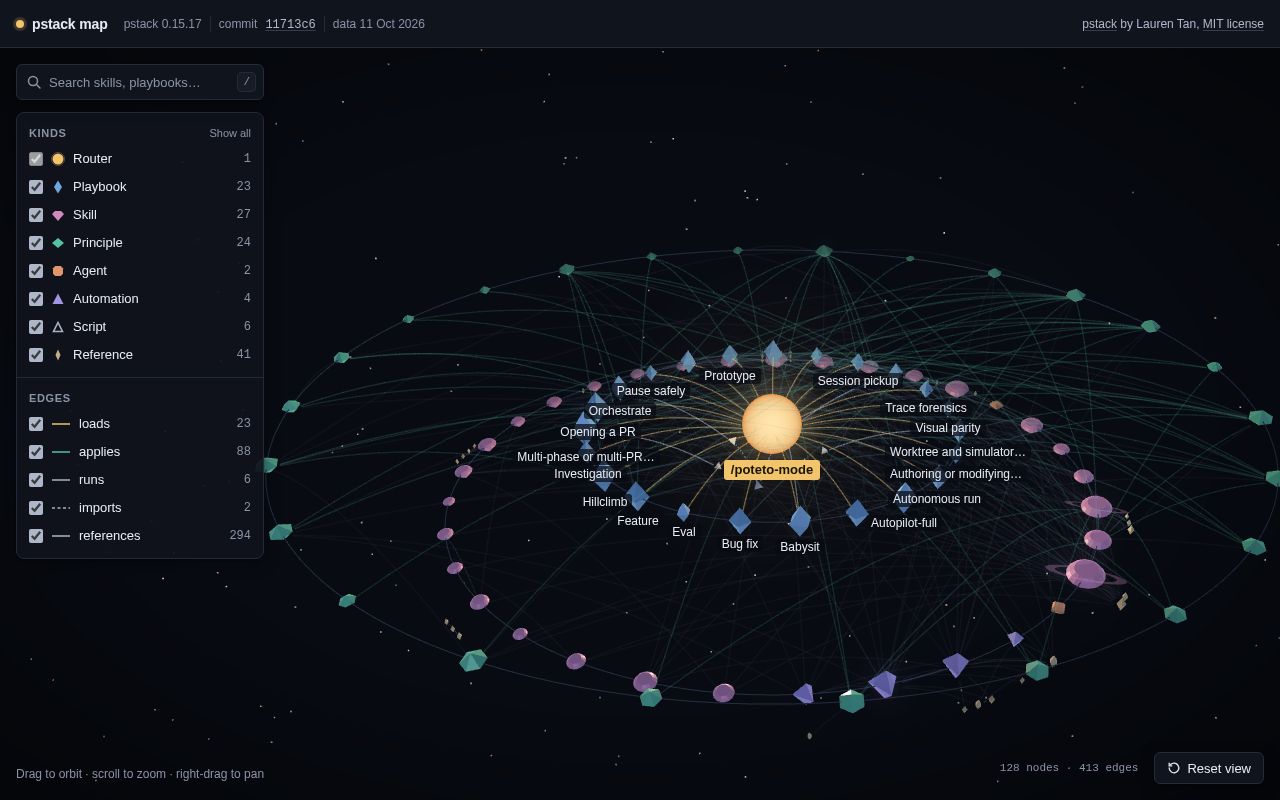The height and width of the screenshot is (800, 1280).
Task: Open the MIT license link
Action: pyautogui.click(x=1233, y=24)
